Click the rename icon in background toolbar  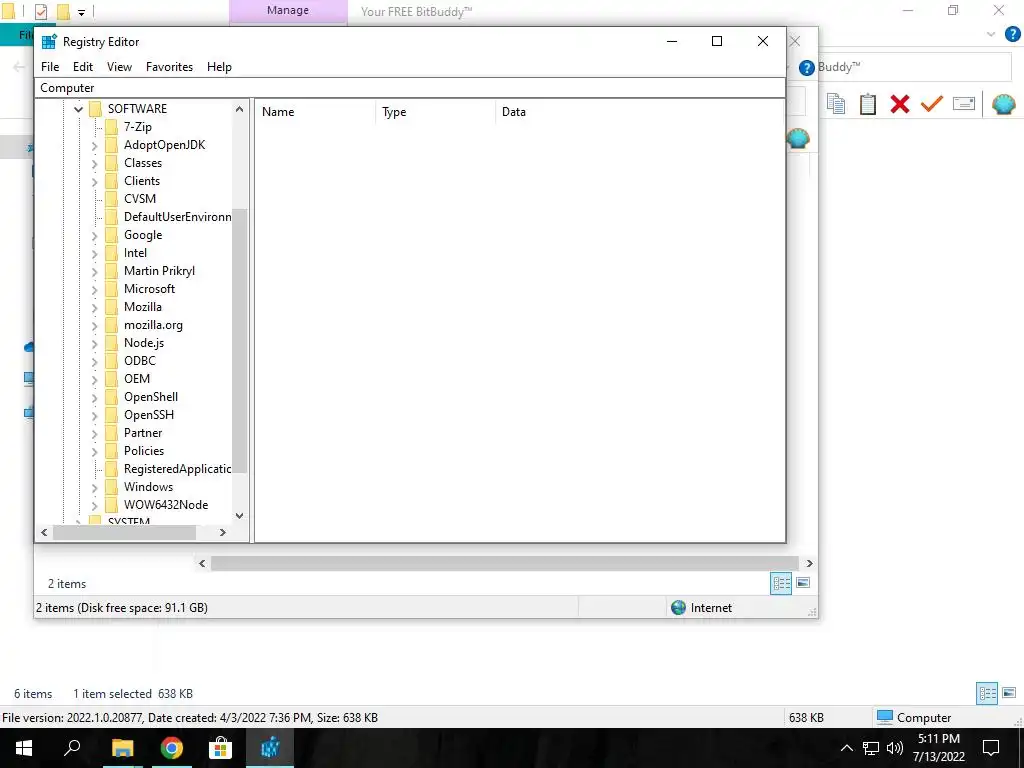tap(964, 104)
